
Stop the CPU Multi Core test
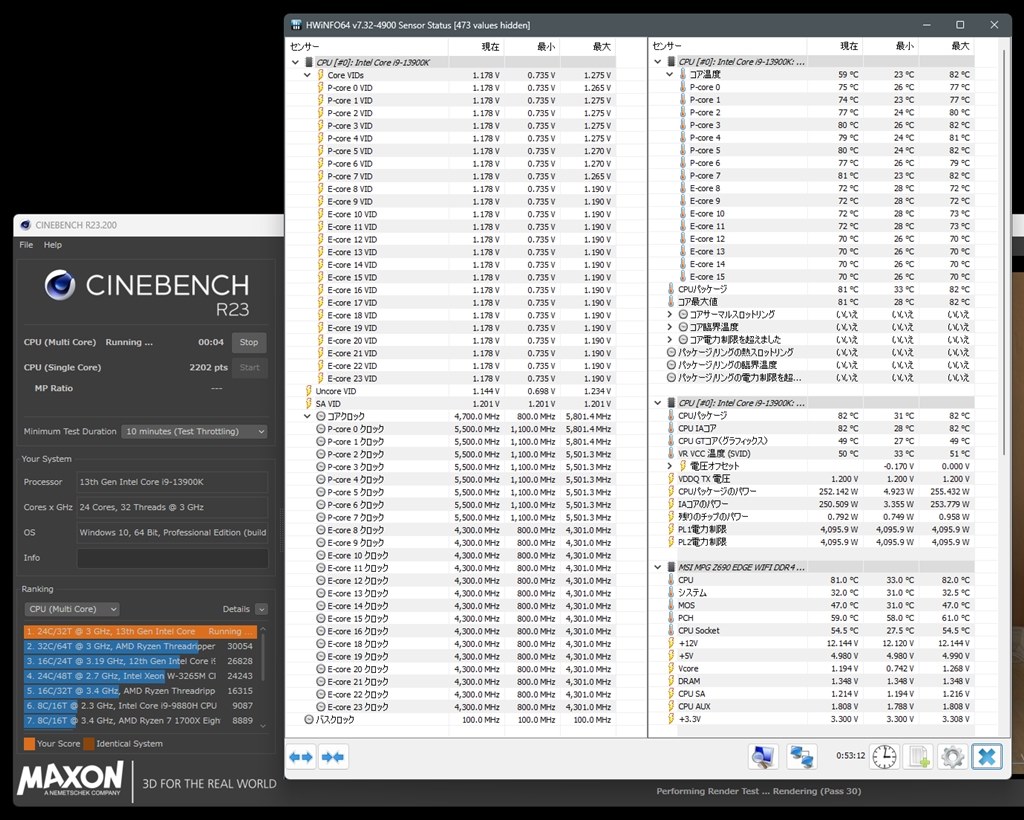point(249,342)
